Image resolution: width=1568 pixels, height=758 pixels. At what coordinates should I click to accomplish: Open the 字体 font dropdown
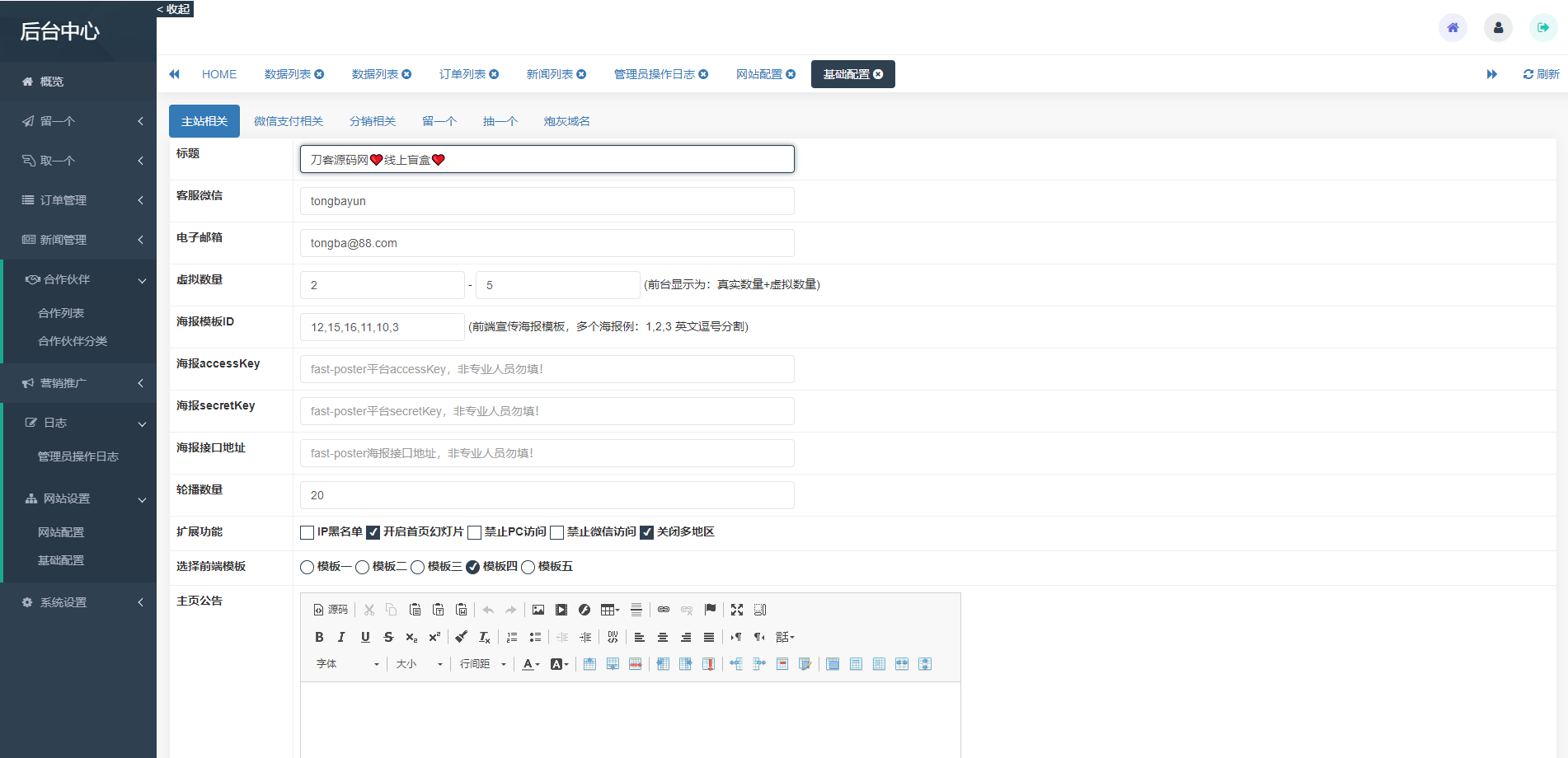pos(346,663)
